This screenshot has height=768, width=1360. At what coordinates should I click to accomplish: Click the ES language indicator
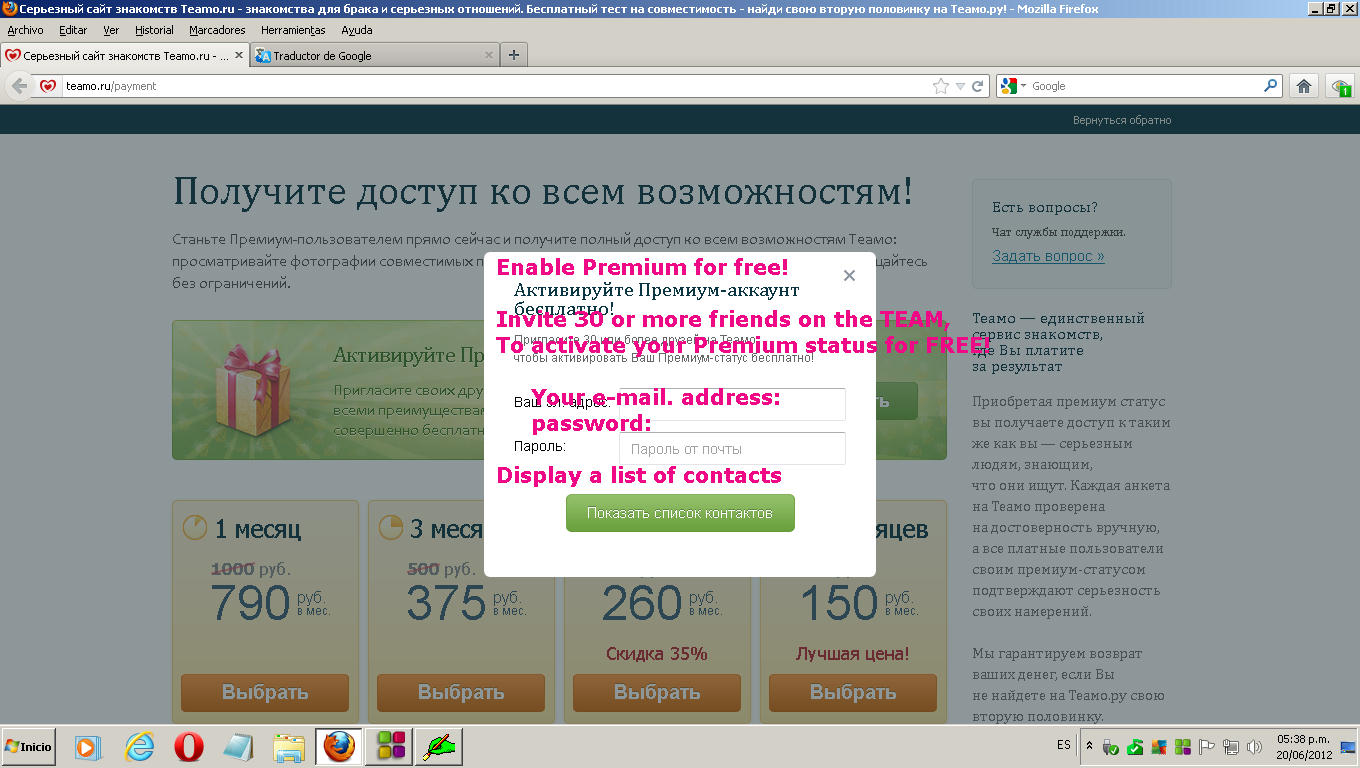1063,745
